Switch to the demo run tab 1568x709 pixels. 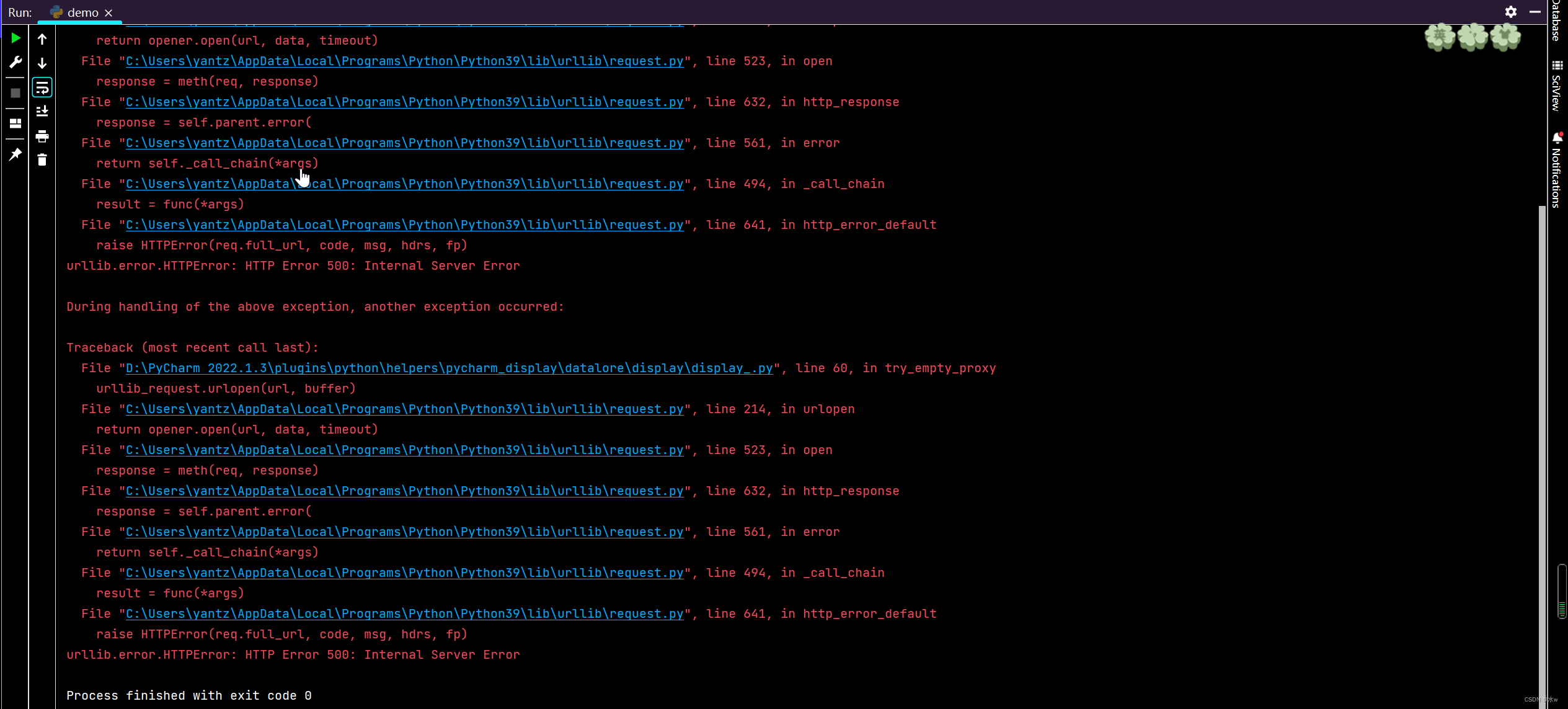pos(81,12)
